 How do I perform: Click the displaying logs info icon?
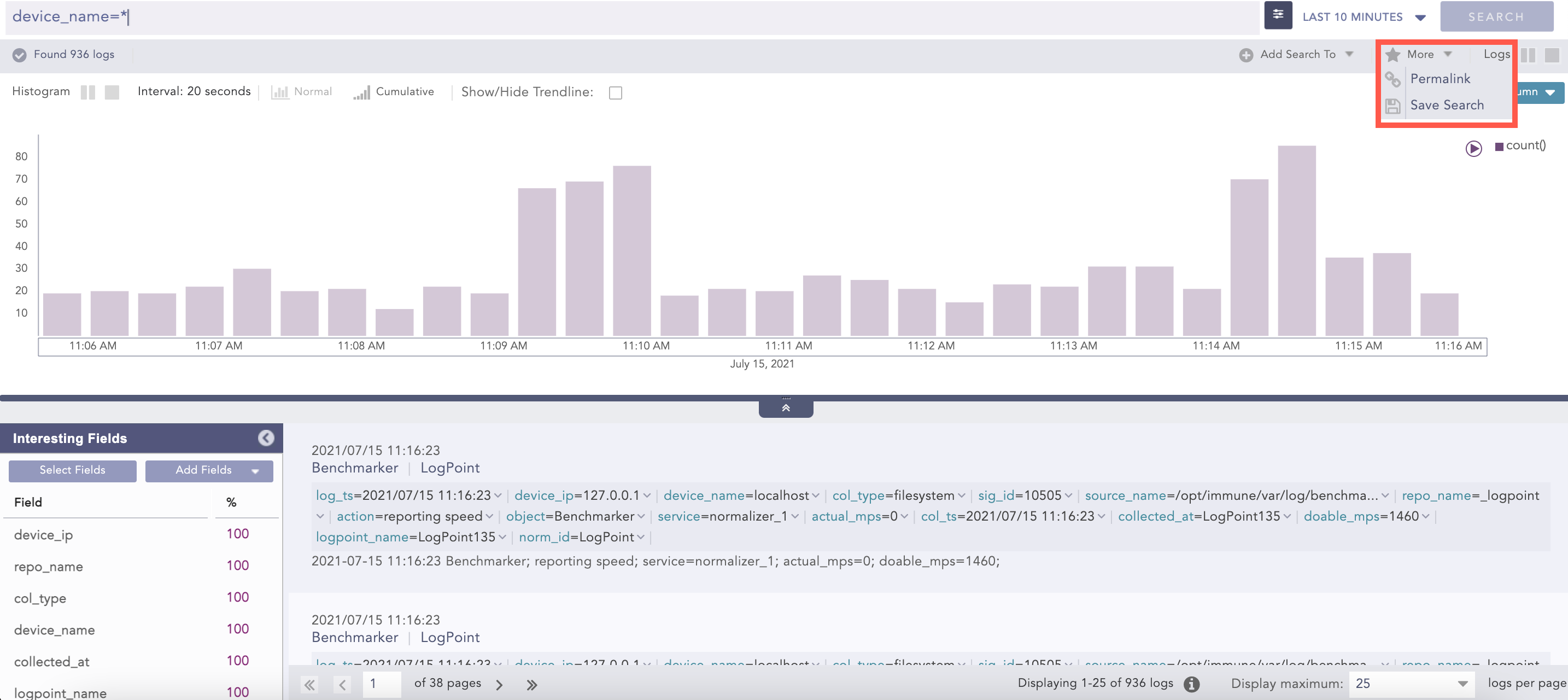click(1191, 684)
